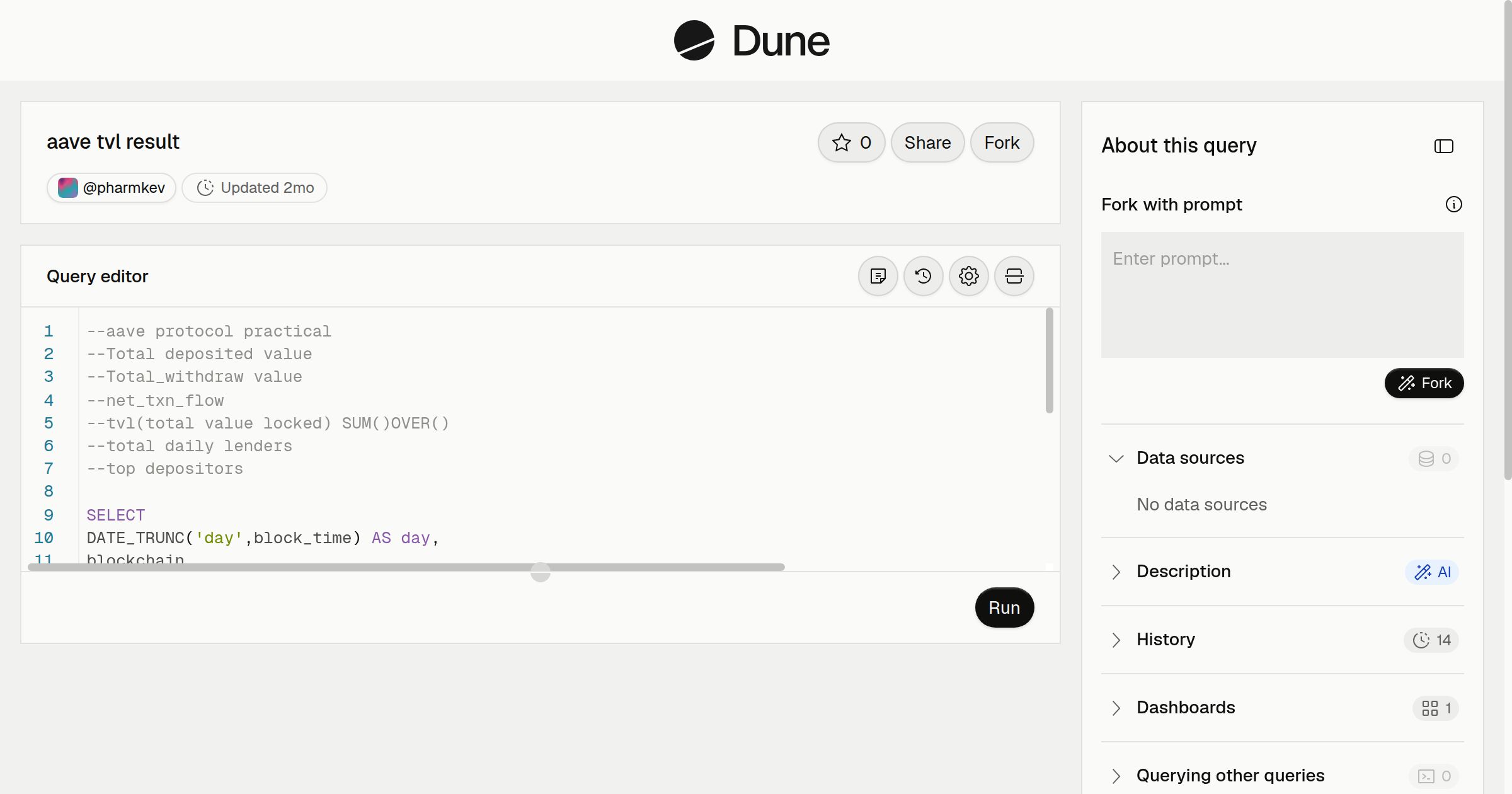Screen dimensions: 1512x794
Task: Click the @pharmkev avatar icon
Action: pos(68,188)
